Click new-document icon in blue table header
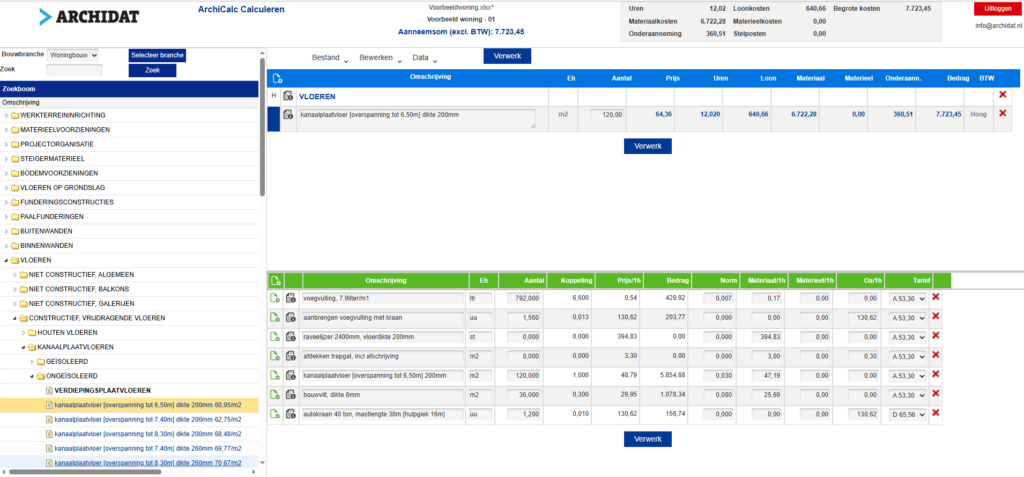The height and width of the screenshot is (477, 1024). click(x=277, y=78)
